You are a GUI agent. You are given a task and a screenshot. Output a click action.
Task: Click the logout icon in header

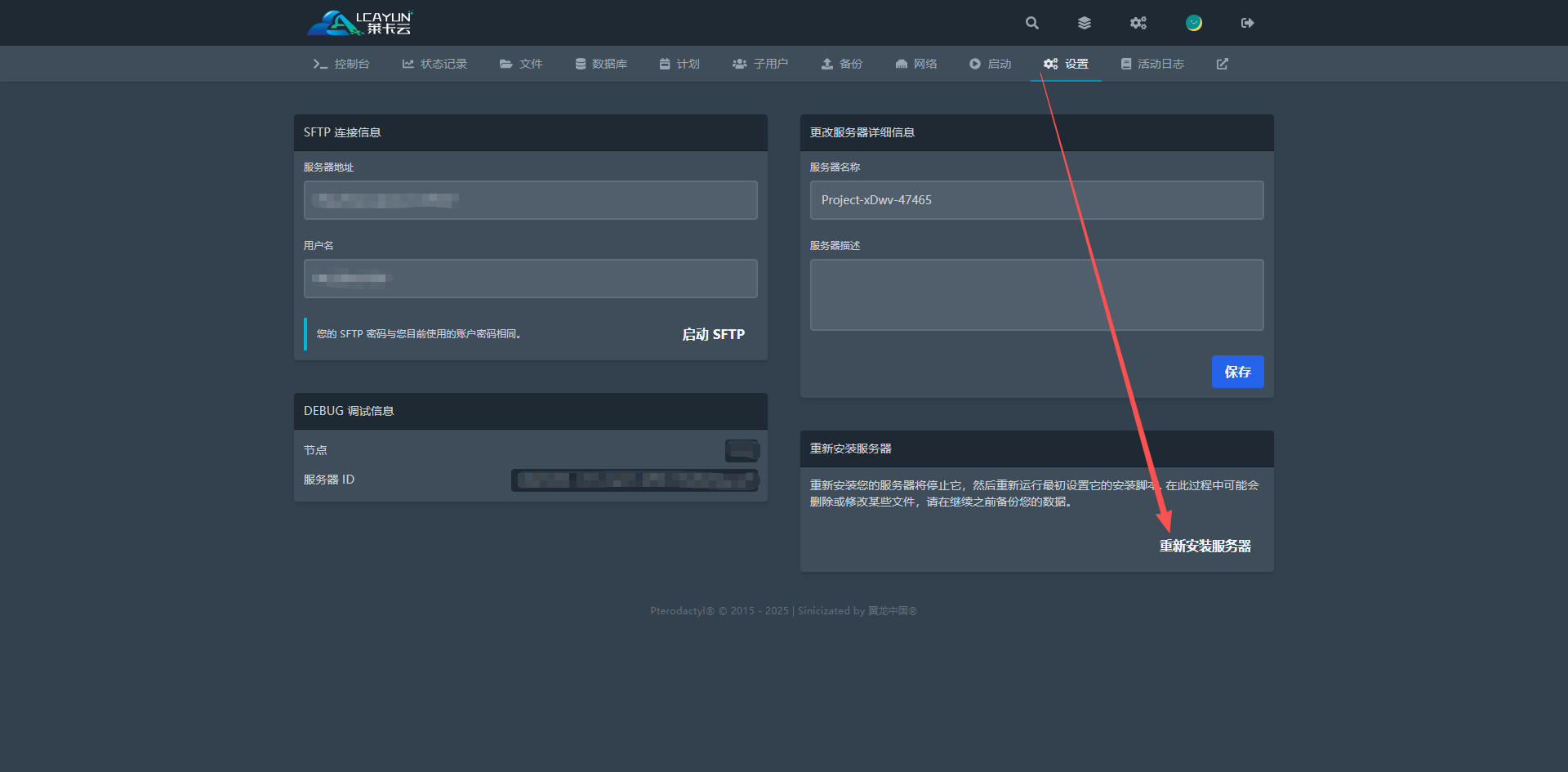point(1247,23)
